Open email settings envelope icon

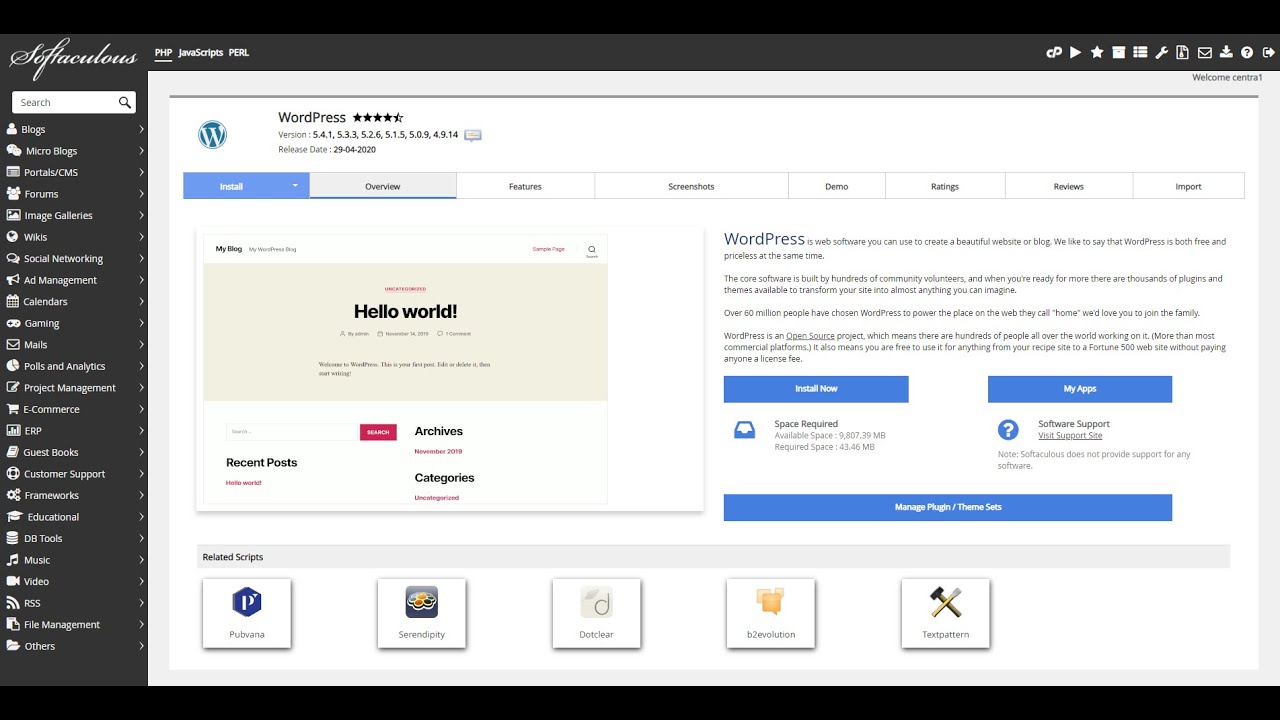1204,53
